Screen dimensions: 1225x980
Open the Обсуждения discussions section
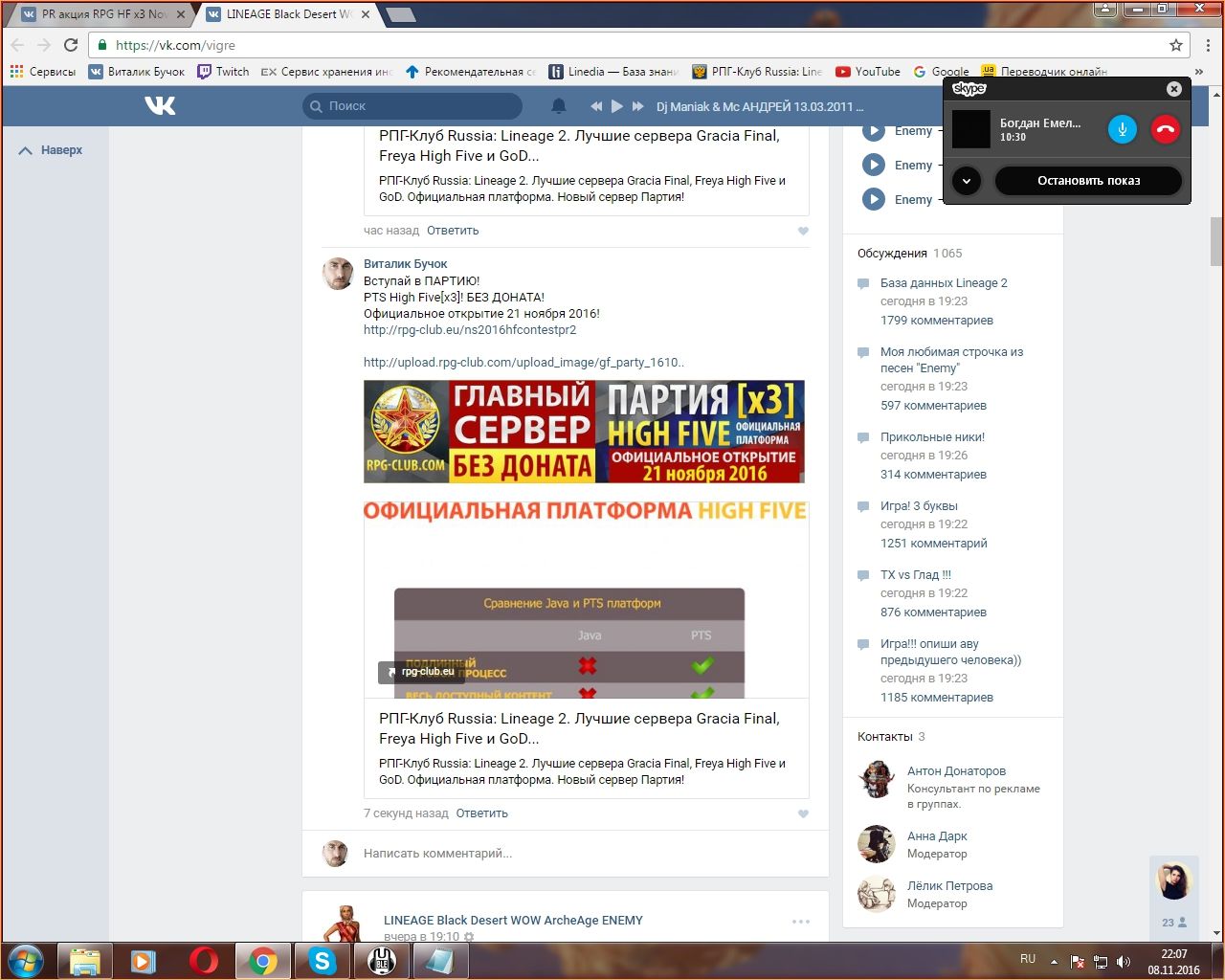coord(892,254)
